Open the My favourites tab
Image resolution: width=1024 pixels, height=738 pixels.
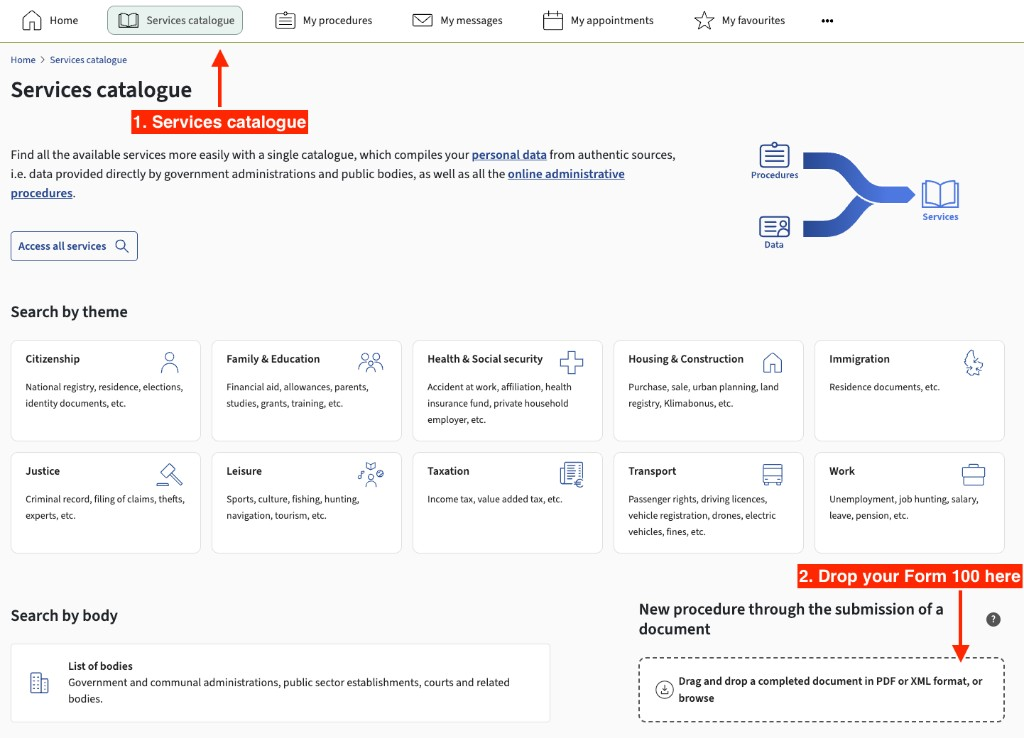tap(739, 20)
